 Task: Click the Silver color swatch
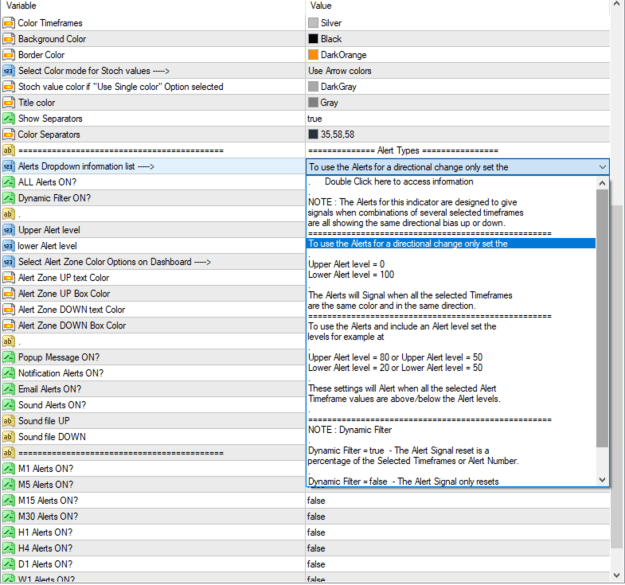[x=313, y=23]
